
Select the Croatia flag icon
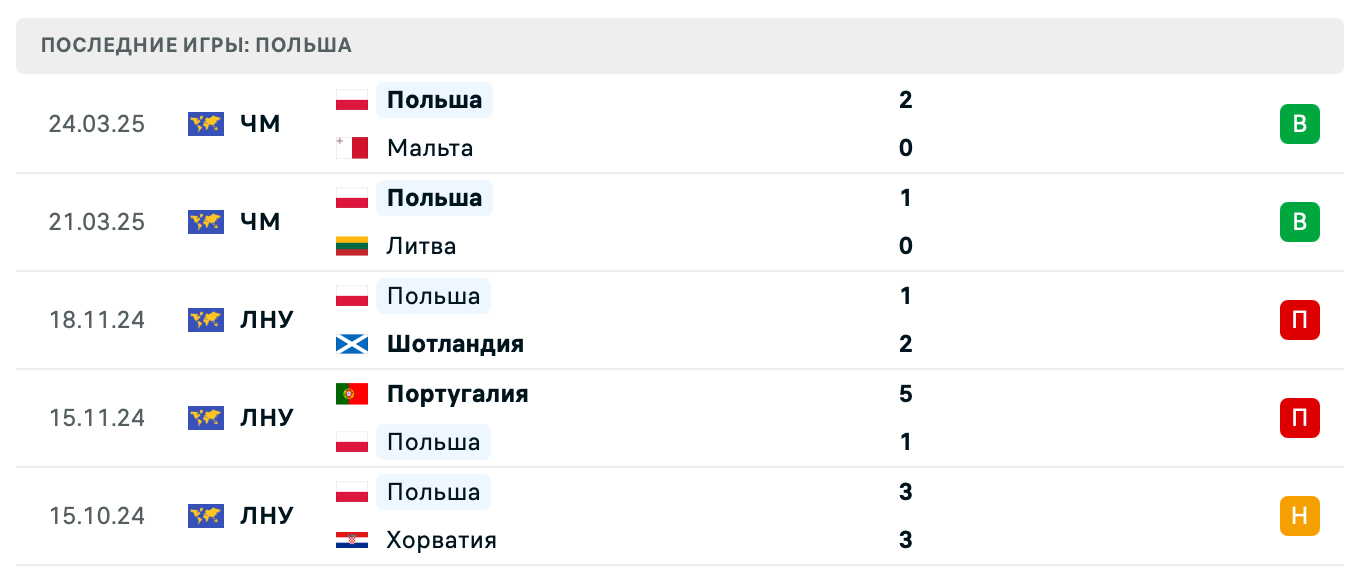click(351, 540)
